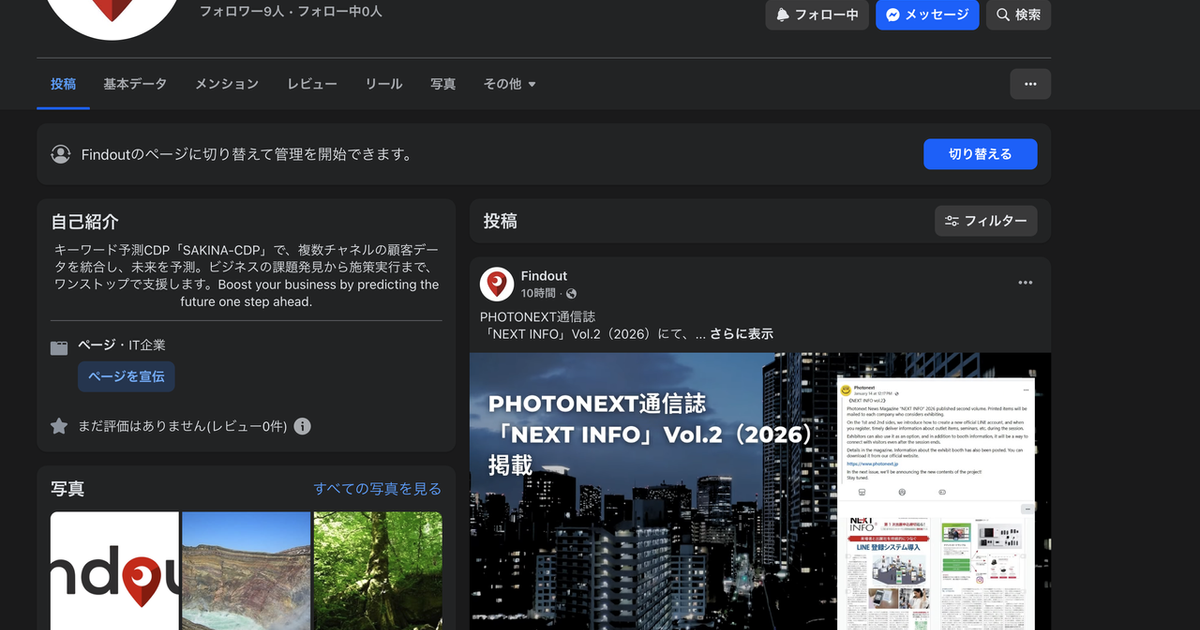1200x630 pixels.
Task: Open the メンション tab
Action: click(x=227, y=84)
